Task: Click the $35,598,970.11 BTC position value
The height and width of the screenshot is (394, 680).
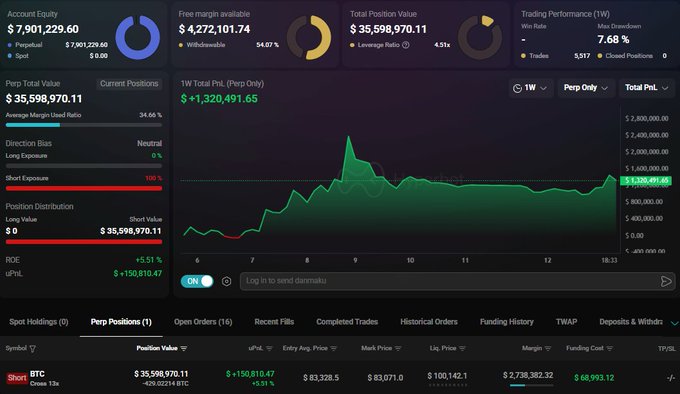Action: tap(161, 374)
